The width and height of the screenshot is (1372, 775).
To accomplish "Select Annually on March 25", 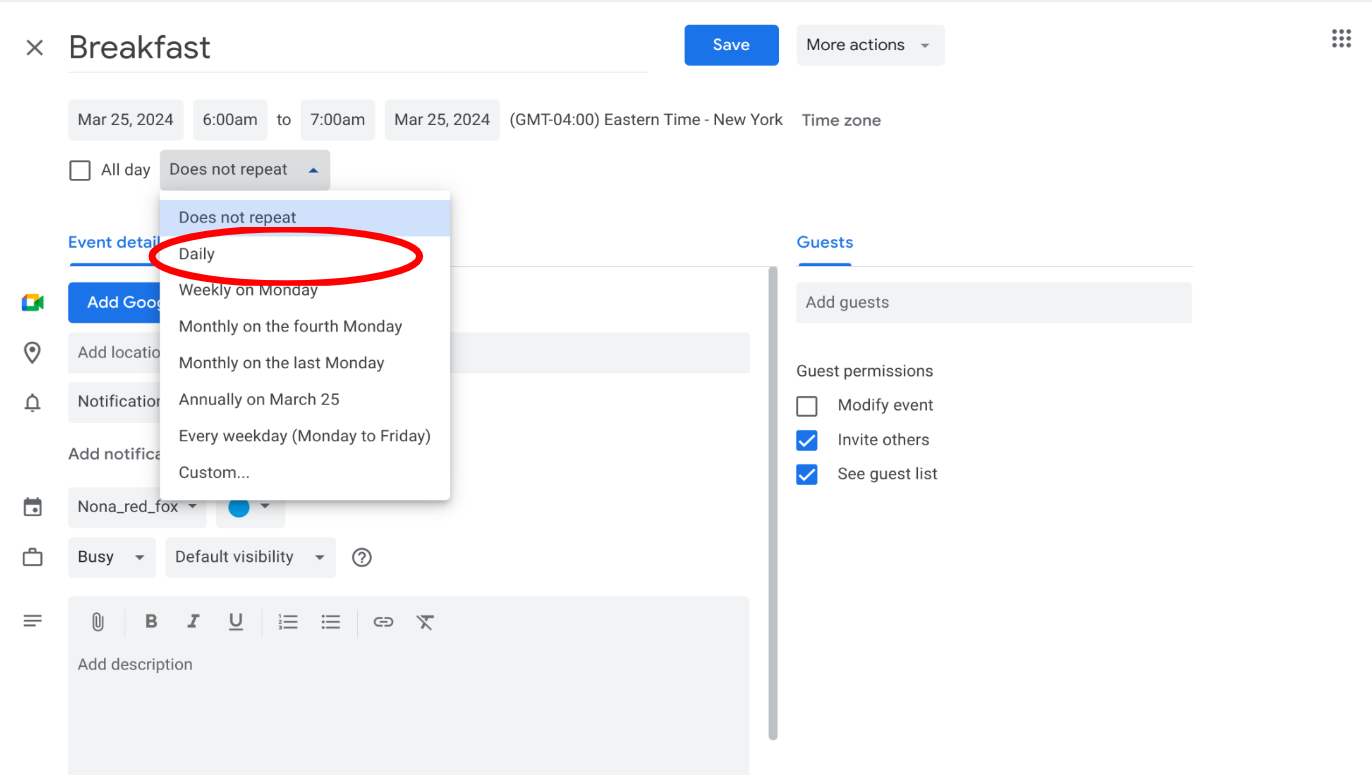I will click(305, 400).
